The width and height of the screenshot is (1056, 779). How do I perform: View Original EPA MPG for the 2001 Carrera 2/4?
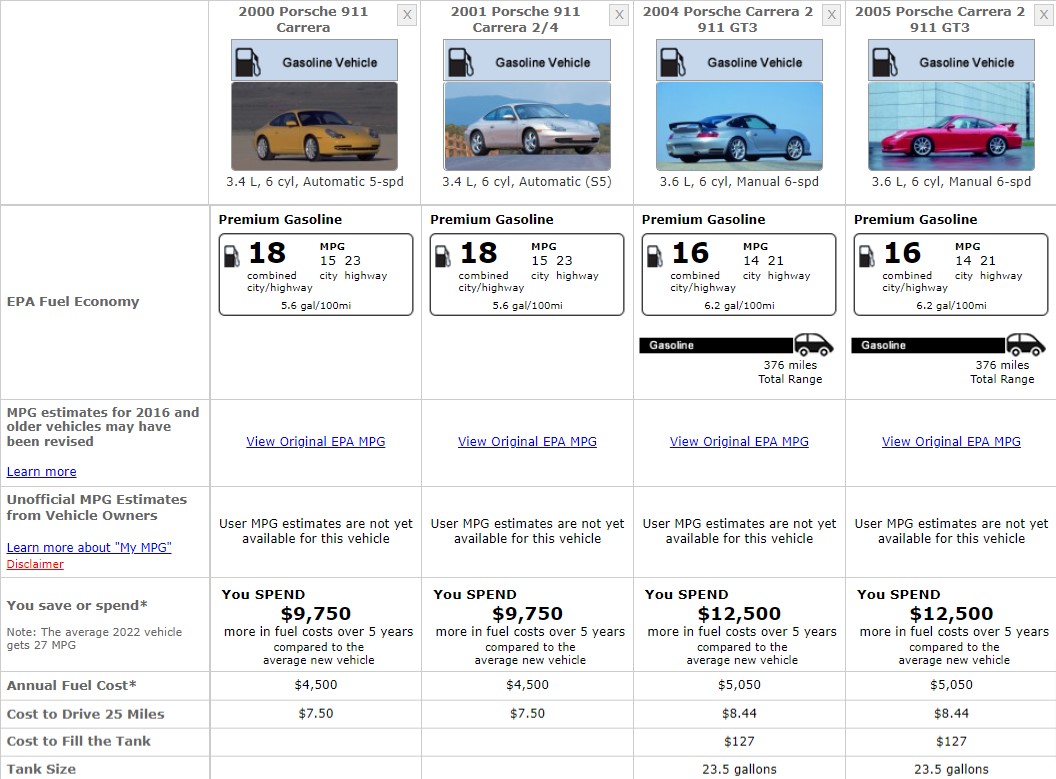tap(527, 442)
